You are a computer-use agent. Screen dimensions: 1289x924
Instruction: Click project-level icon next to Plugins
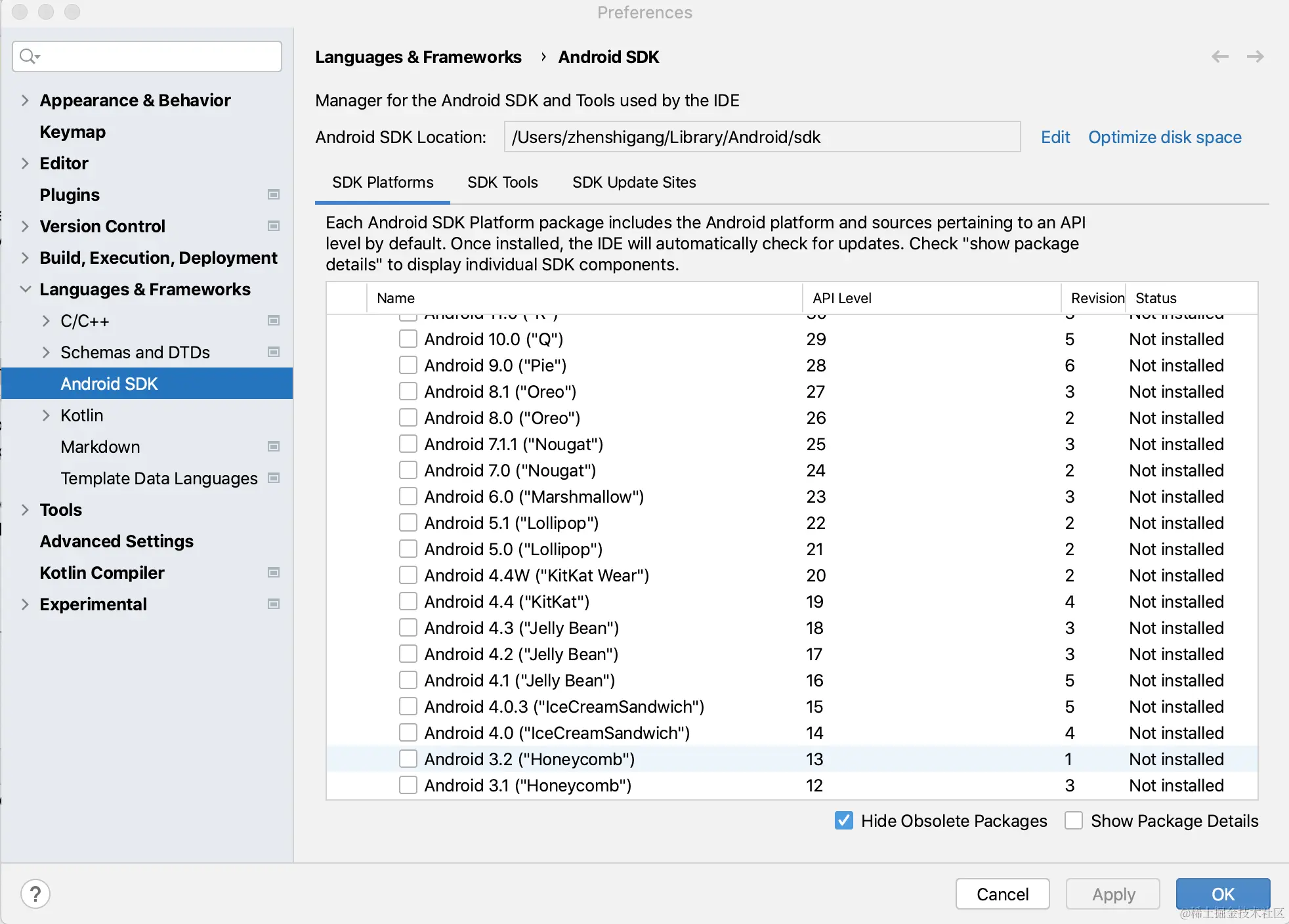pos(274,195)
